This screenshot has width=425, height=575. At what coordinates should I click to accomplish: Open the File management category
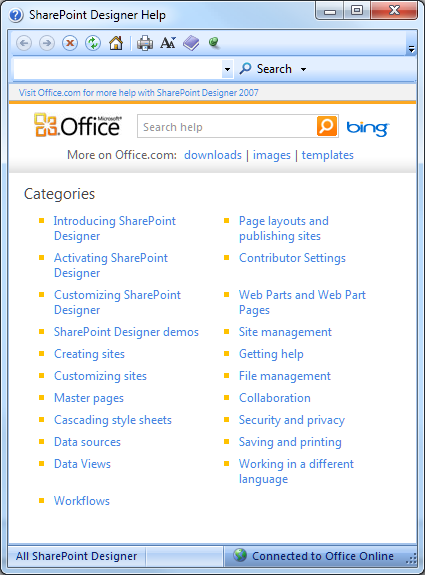[285, 376]
